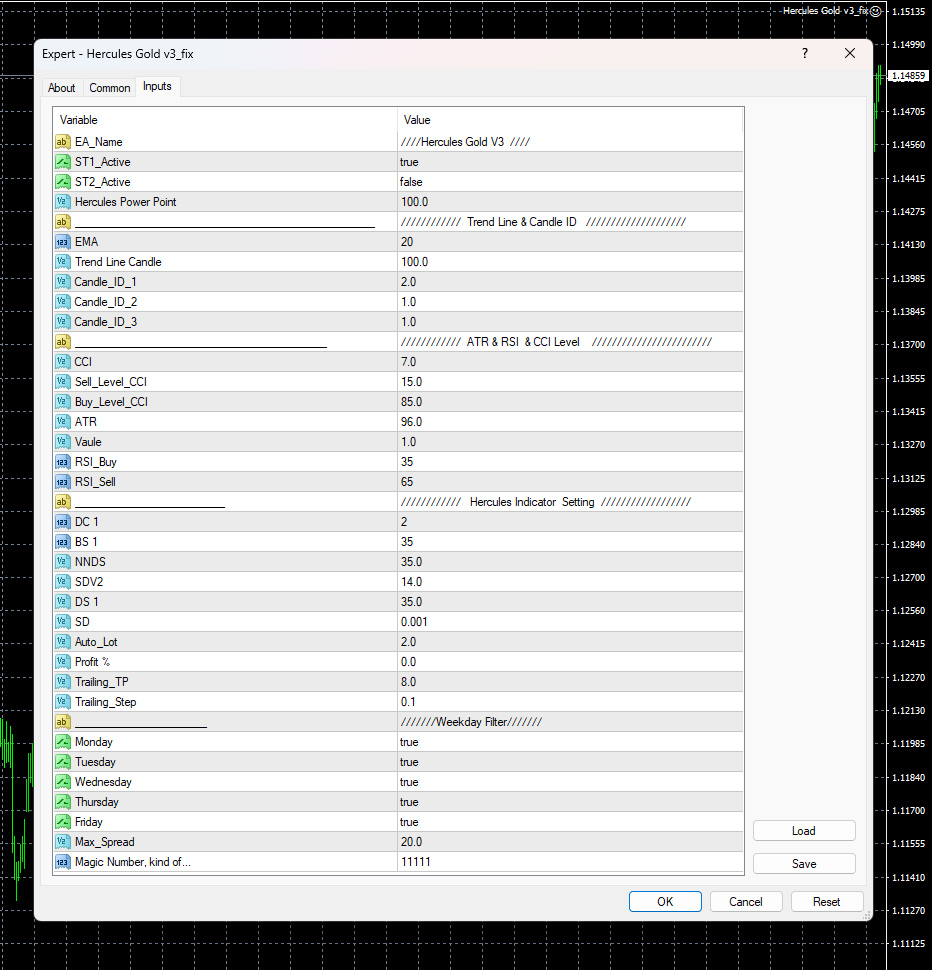Click the smiley icon next to the chart's Hercules Gold label
The height and width of the screenshot is (970, 932).
click(876, 11)
